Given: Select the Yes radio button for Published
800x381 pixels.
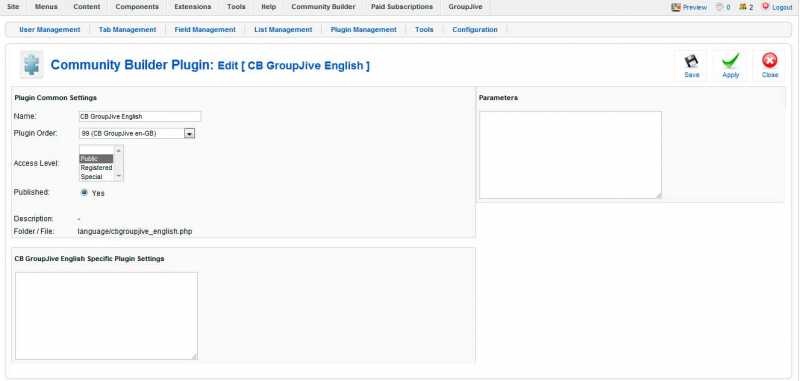Looking at the screenshot, I should (84, 192).
